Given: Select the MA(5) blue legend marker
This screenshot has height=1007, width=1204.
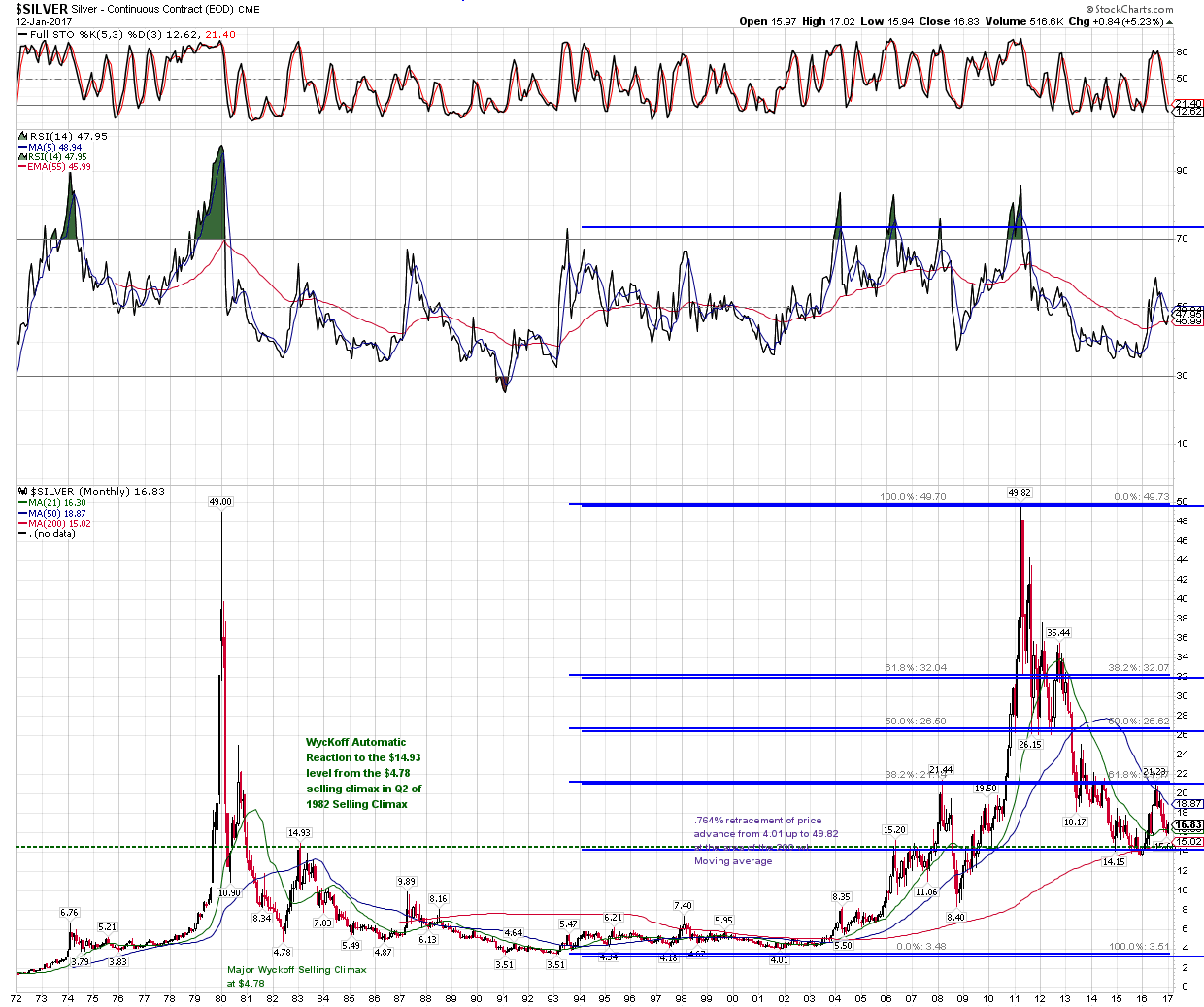Looking at the screenshot, I should [22, 148].
